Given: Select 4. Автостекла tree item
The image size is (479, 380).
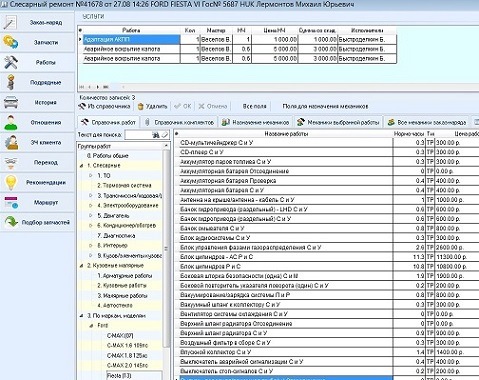Looking at the screenshot, I should click(115, 305).
